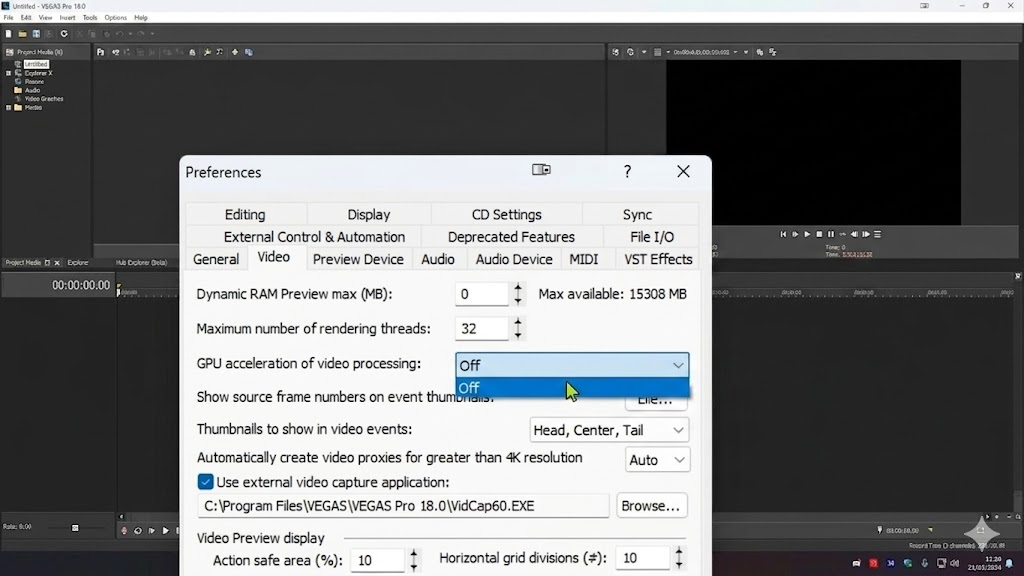Go to start in video preview transport

click(783, 234)
